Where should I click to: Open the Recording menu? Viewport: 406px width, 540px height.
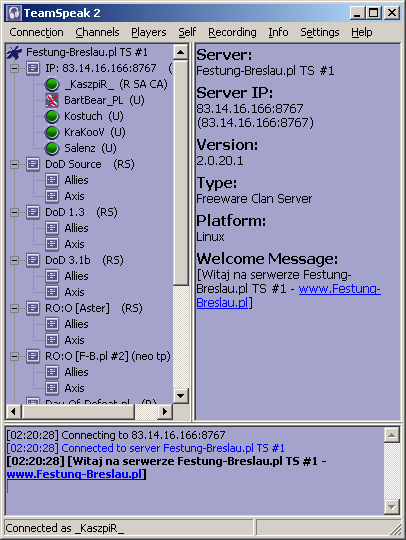[232, 32]
